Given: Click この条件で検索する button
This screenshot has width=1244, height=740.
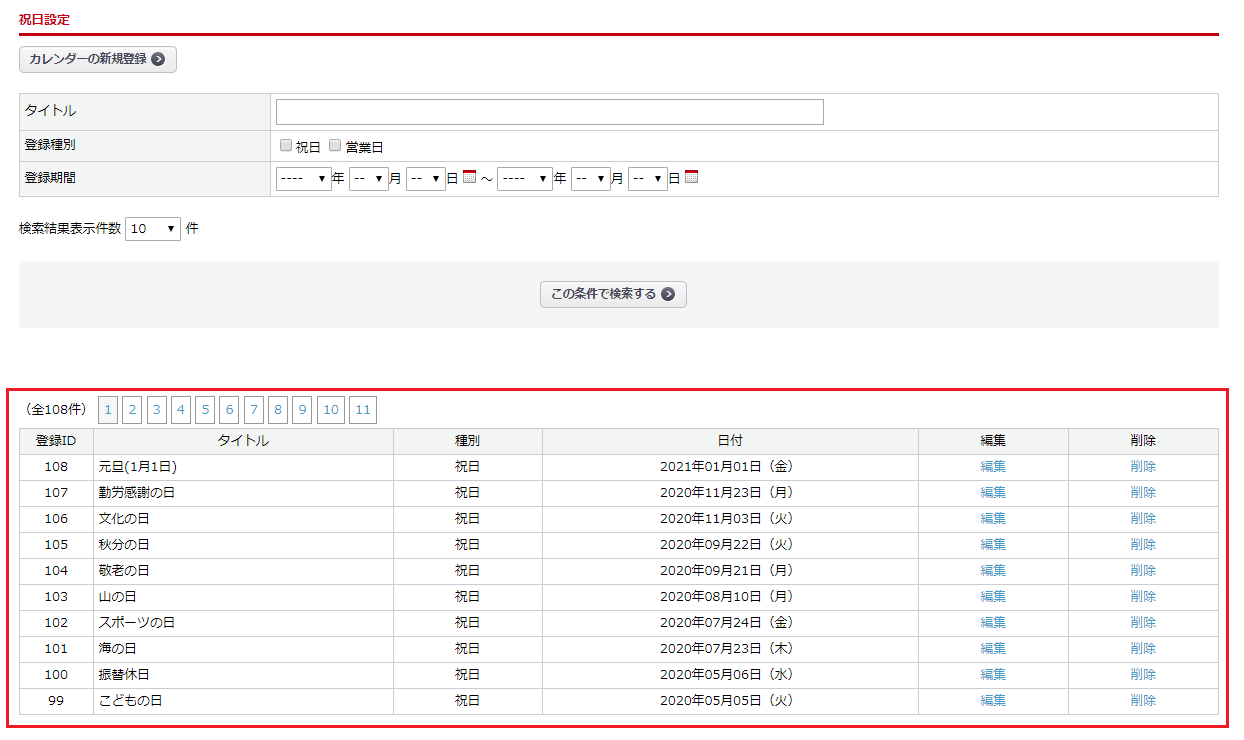Looking at the screenshot, I should pos(613,294).
